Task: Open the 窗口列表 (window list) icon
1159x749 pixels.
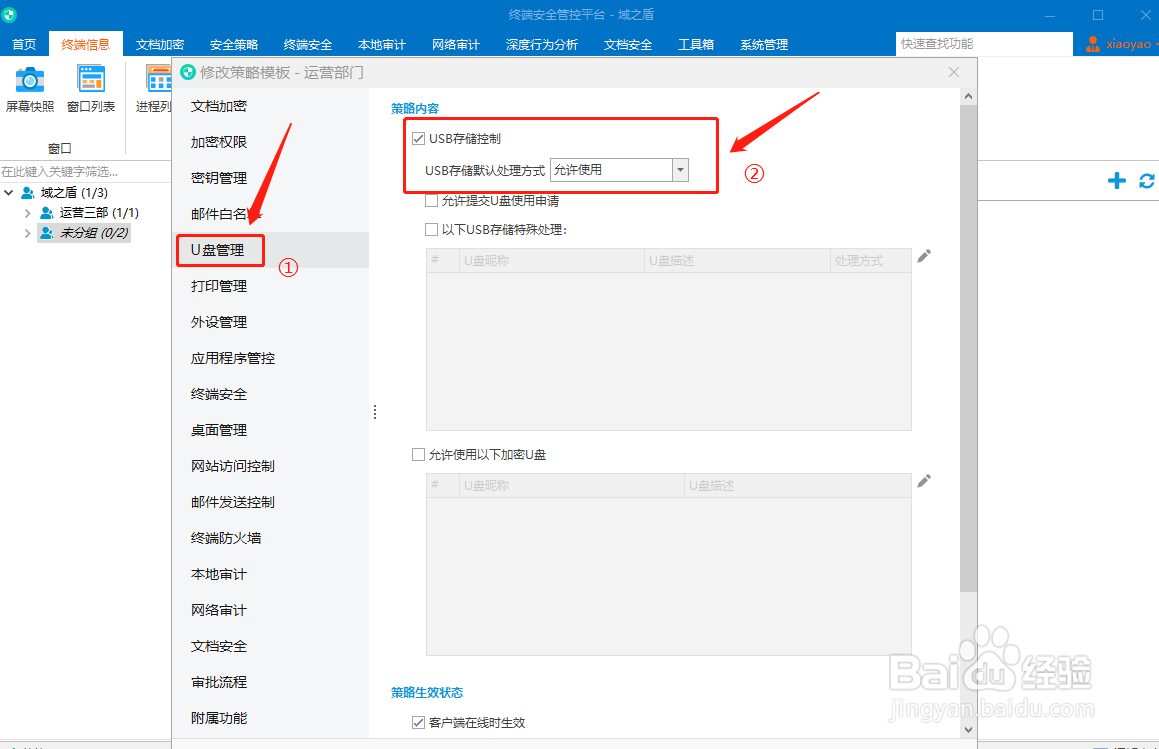Action: coord(91,79)
